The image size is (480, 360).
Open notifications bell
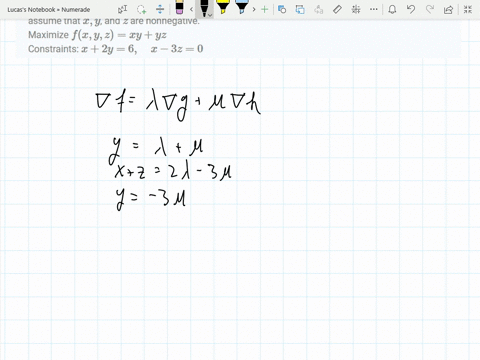pos(392,9)
